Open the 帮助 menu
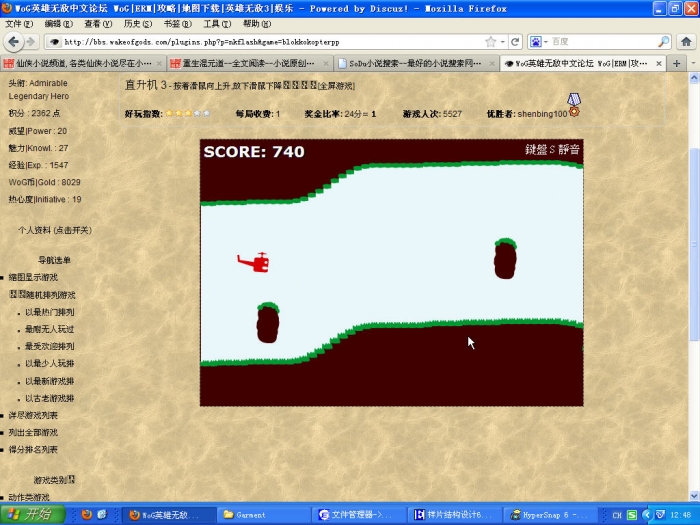 [257, 24]
